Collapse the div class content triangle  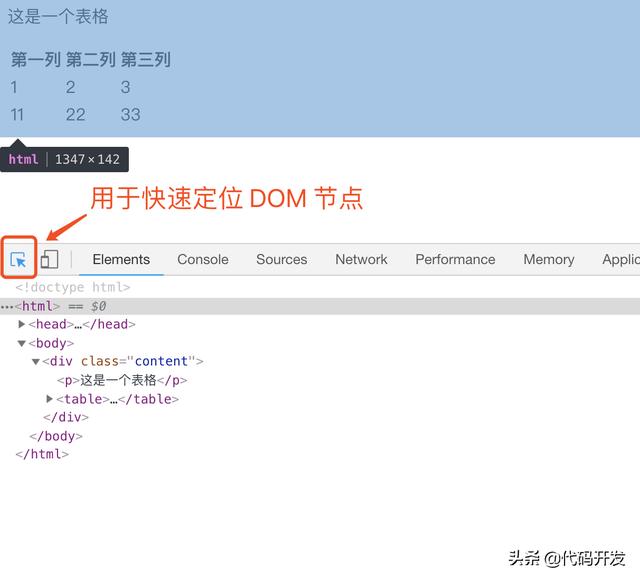pos(36,361)
